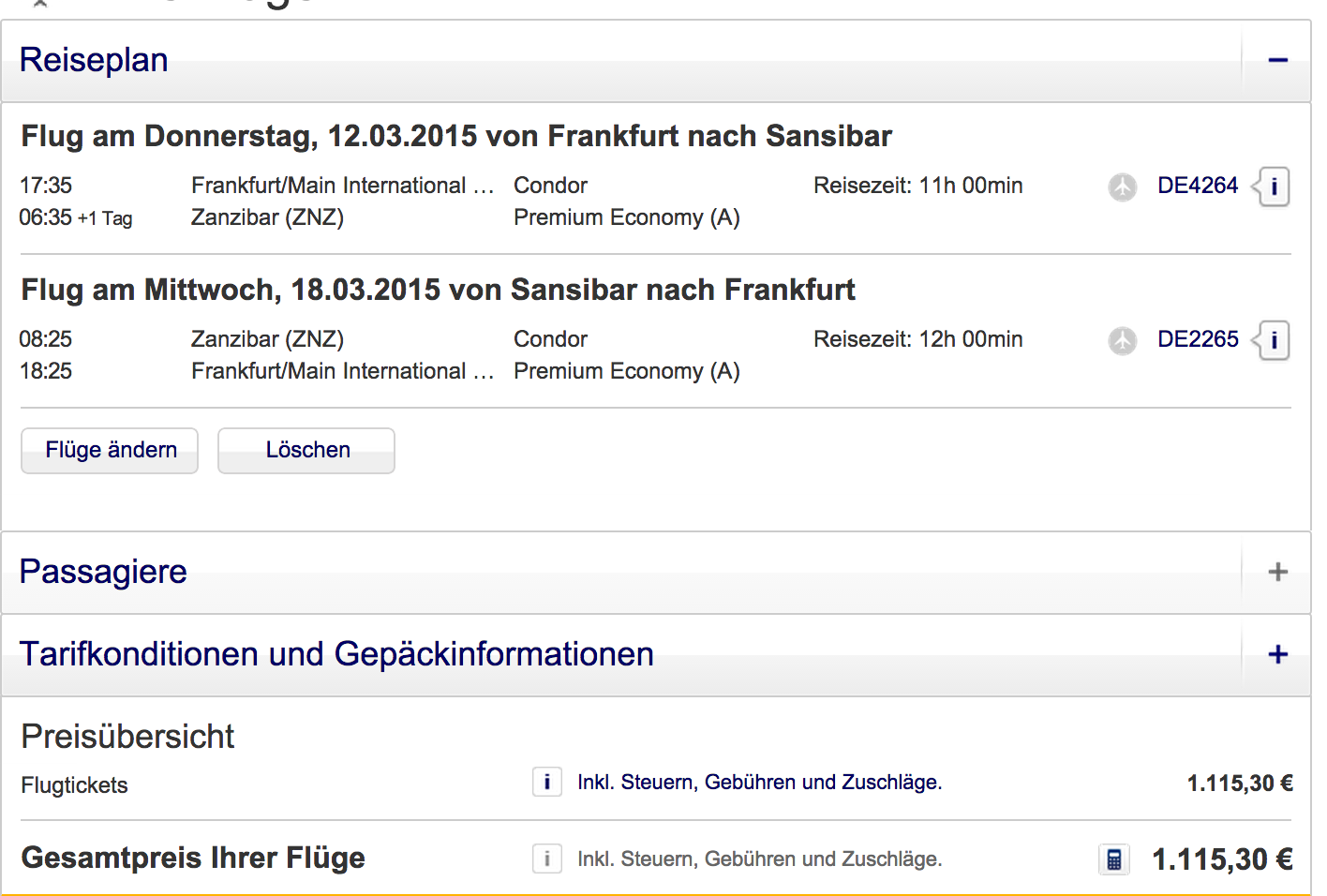1327x896 pixels.
Task: Open flight number DE2265 link
Action: 1197,339
